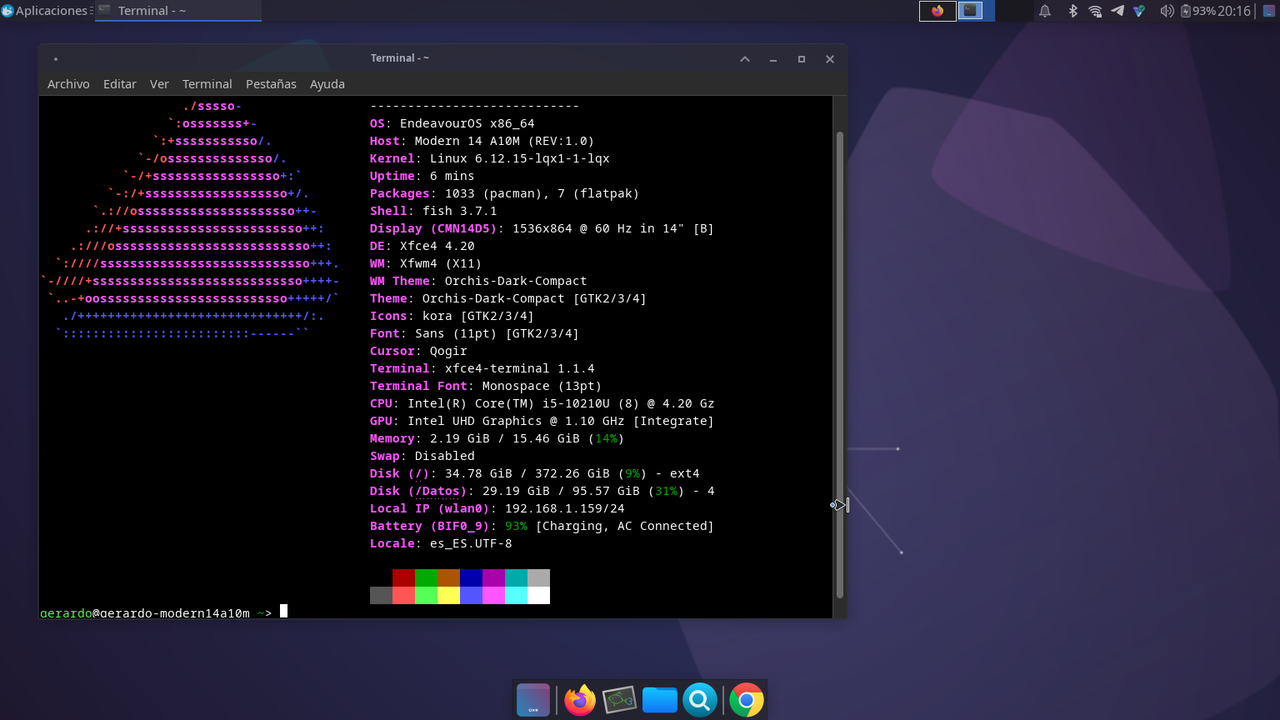Screen dimensions: 1280x720
Task: Click the 'Terminal Font: Monospace (13pt)' line
Action: [x=486, y=386]
